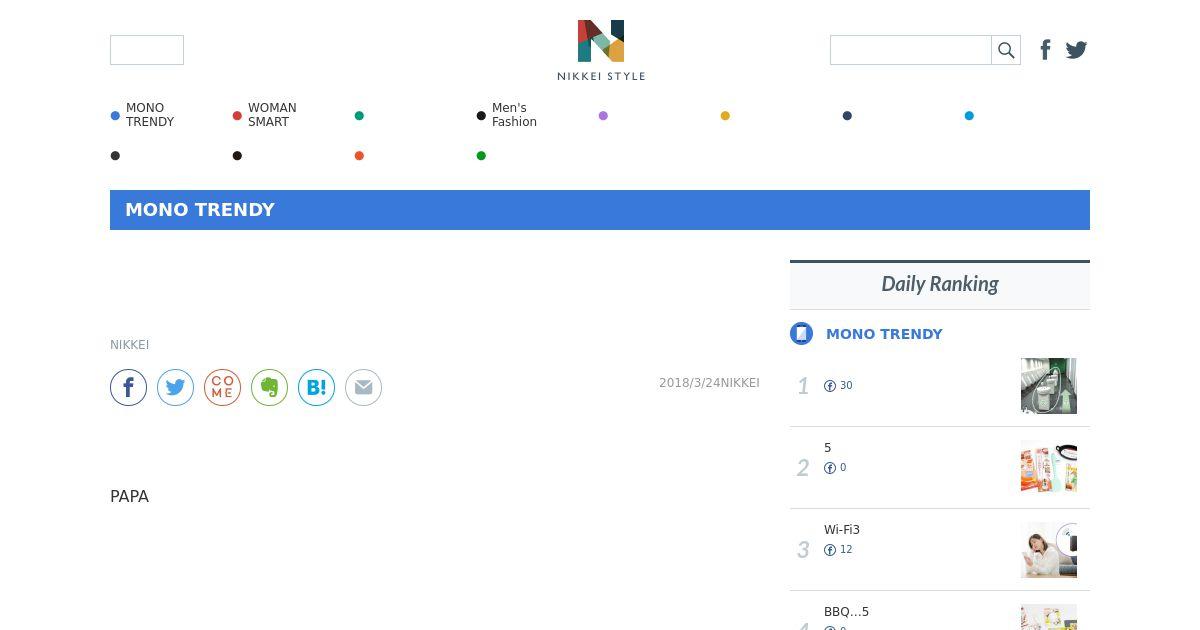Click the empty box at top left
Image resolution: width=1200 pixels, height=630 pixels.
tap(147, 50)
